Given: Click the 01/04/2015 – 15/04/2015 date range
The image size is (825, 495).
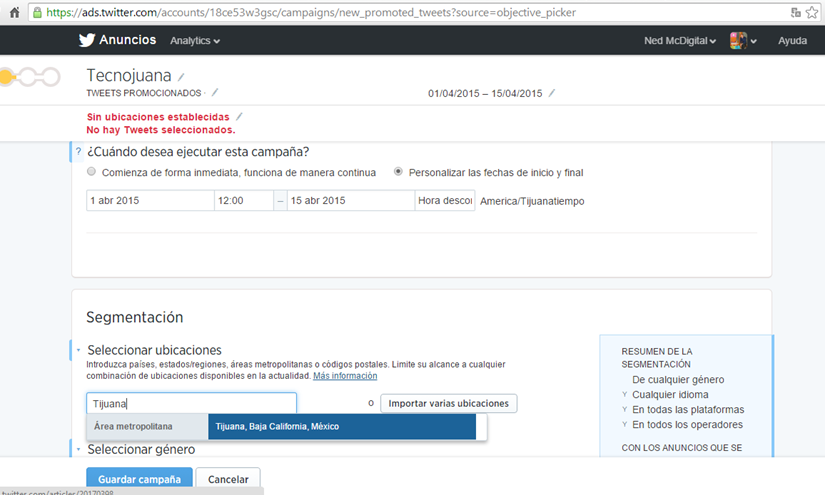Looking at the screenshot, I should [485, 93].
